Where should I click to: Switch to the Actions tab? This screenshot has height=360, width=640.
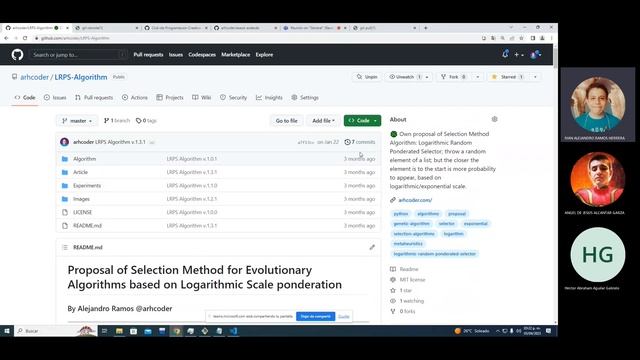tap(135, 98)
